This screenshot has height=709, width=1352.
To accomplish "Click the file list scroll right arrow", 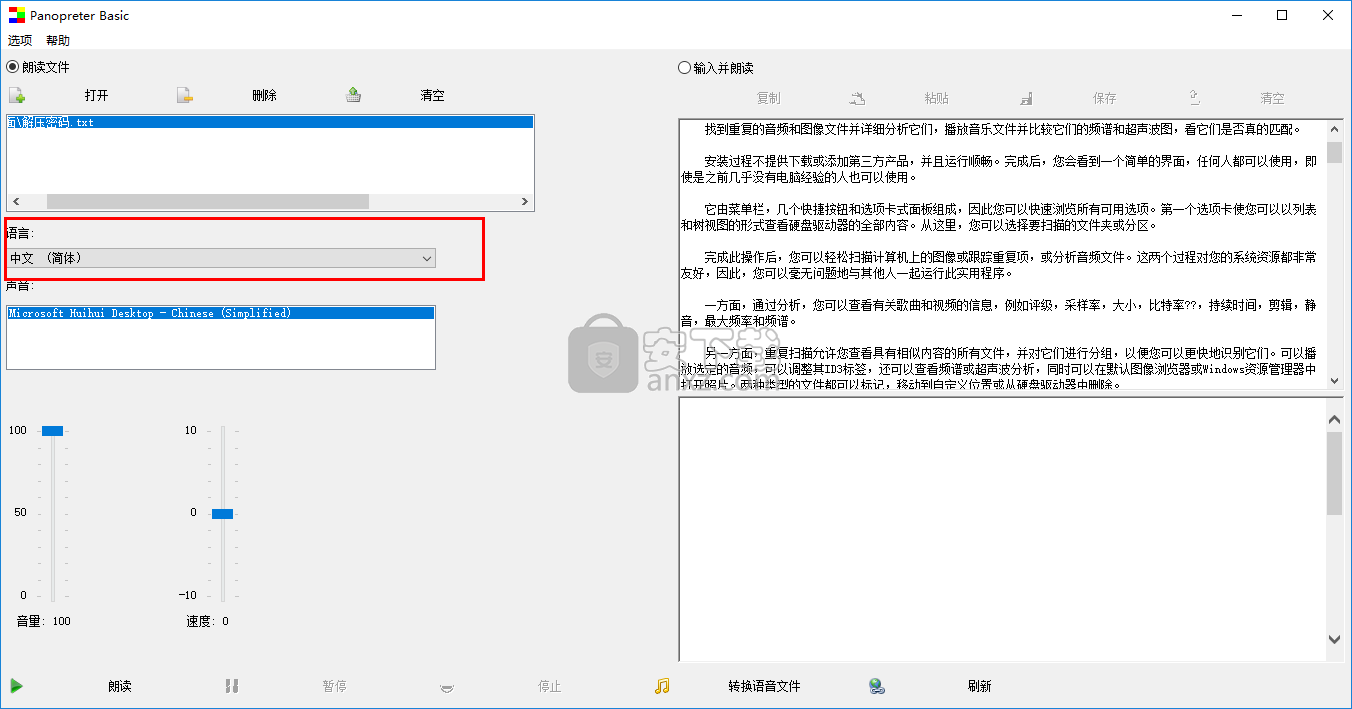I will coord(526,202).
